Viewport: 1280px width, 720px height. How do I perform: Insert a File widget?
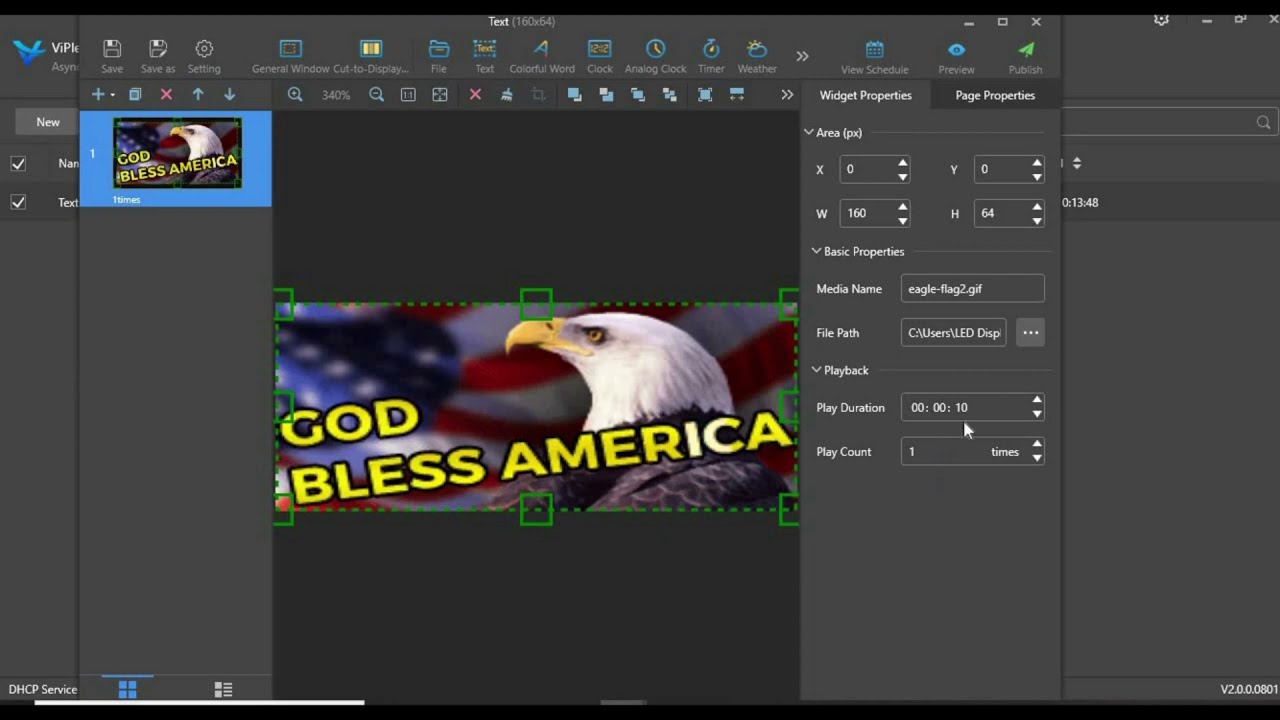(438, 56)
